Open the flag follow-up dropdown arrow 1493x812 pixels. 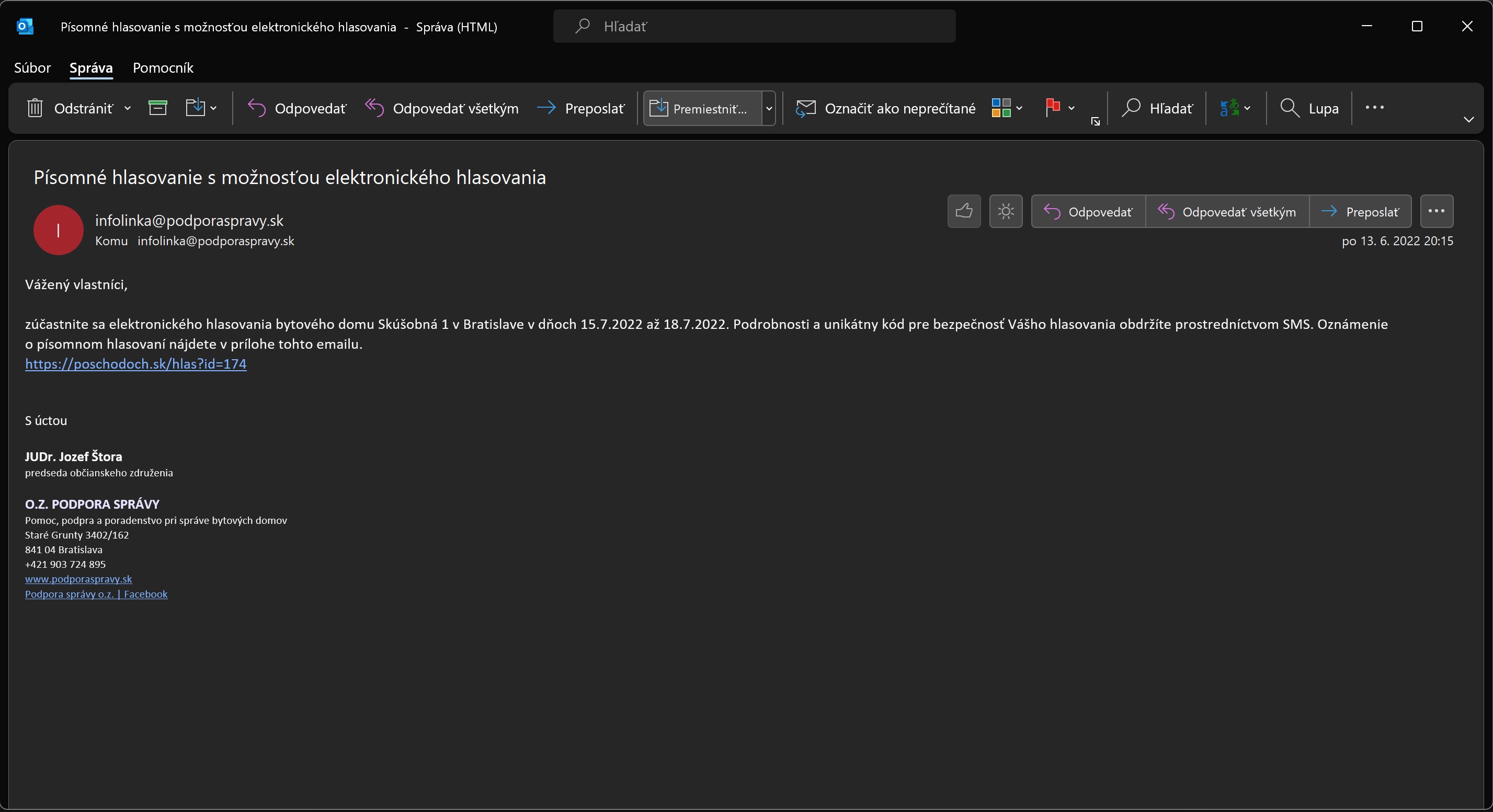pyautogui.click(x=1072, y=108)
